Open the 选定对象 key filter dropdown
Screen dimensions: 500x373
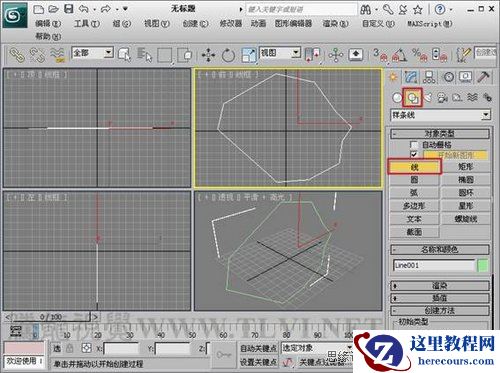[317, 348]
